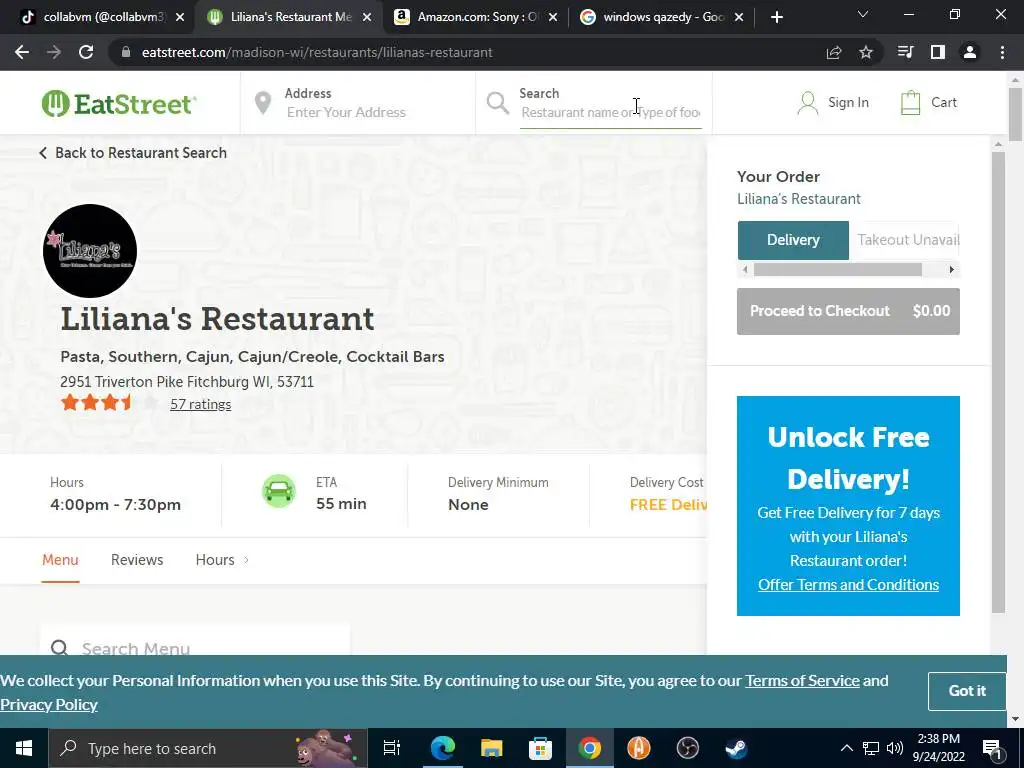Open Microsoft Store from taskbar
Screen dimensions: 1024x768
(x=540, y=748)
